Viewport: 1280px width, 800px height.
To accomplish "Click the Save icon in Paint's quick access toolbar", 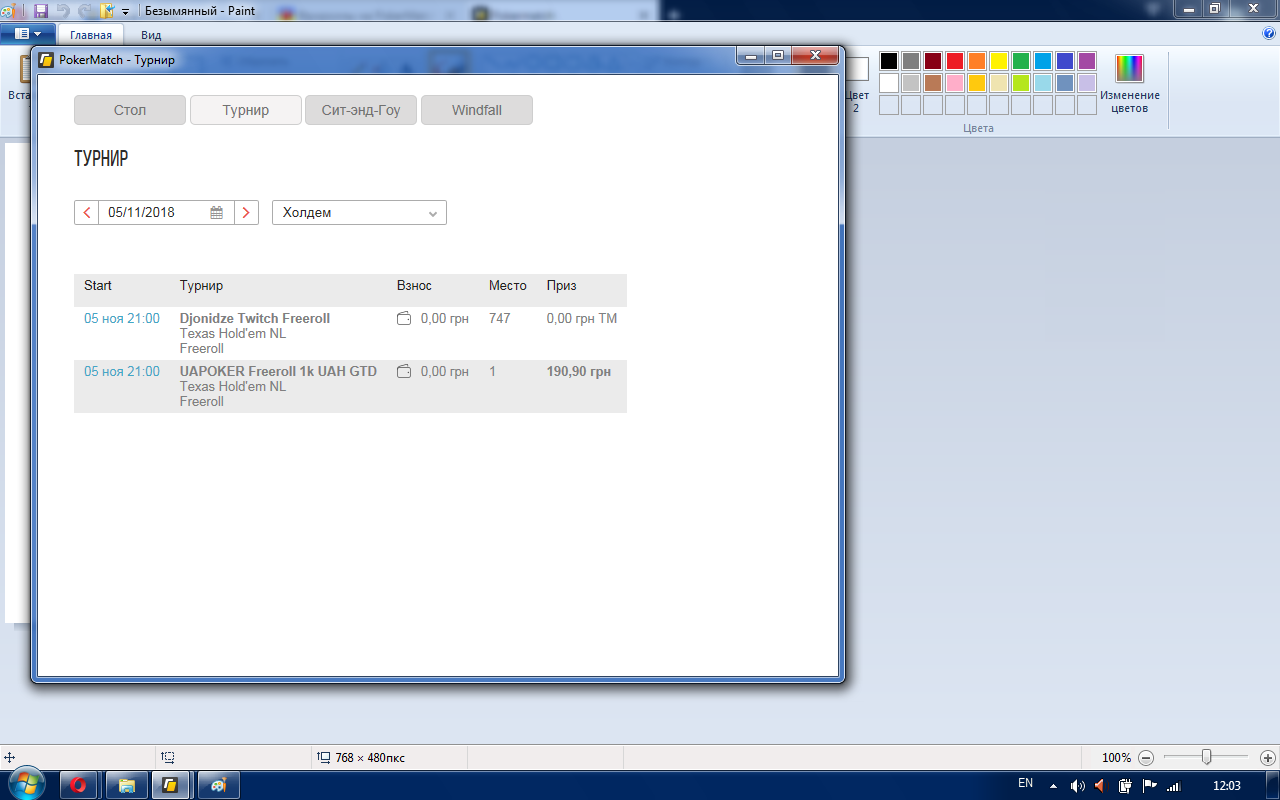I will [41, 11].
